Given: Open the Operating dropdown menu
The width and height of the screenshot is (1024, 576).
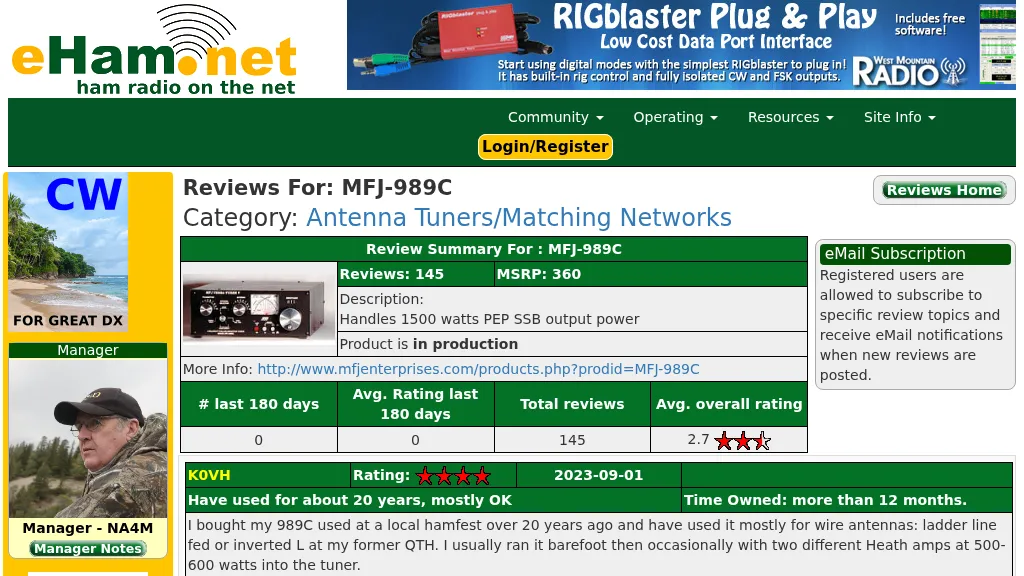Looking at the screenshot, I should point(675,117).
